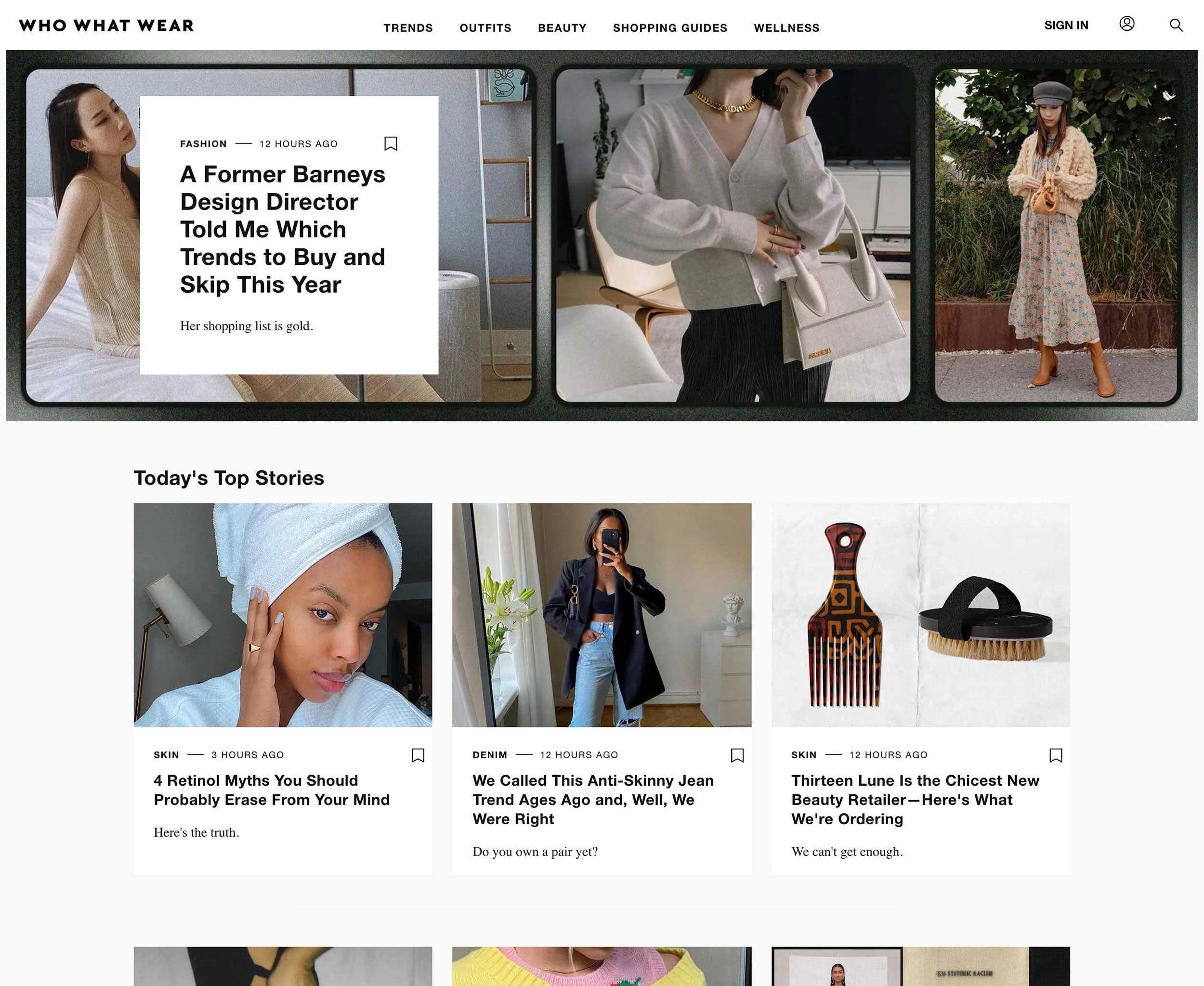1204x986 pixels.
Task: Go to the Wellness section
Action: click(786, 28)
